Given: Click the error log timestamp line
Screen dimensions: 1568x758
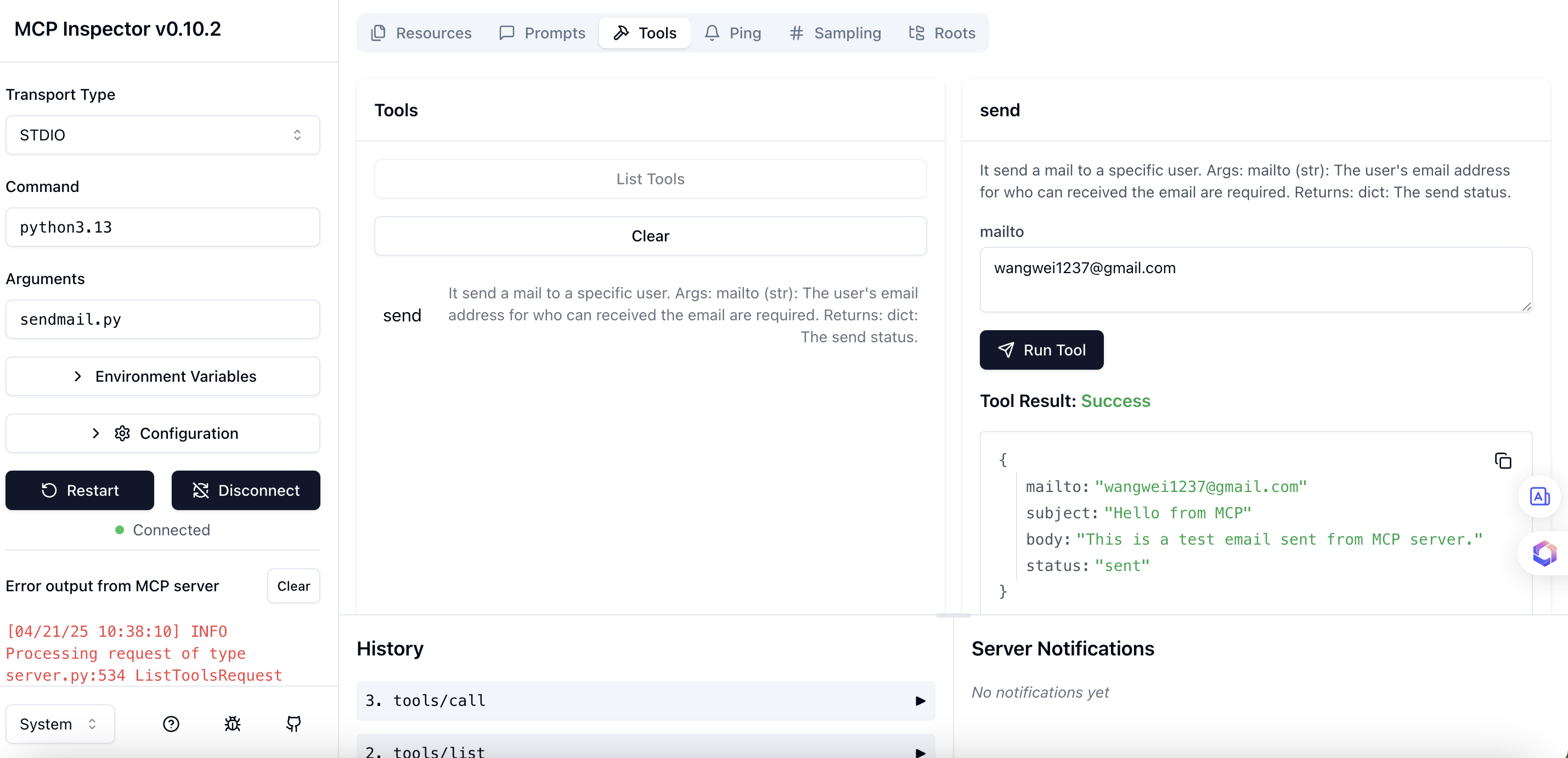Looking at the screenshot, I should point(116,631).
